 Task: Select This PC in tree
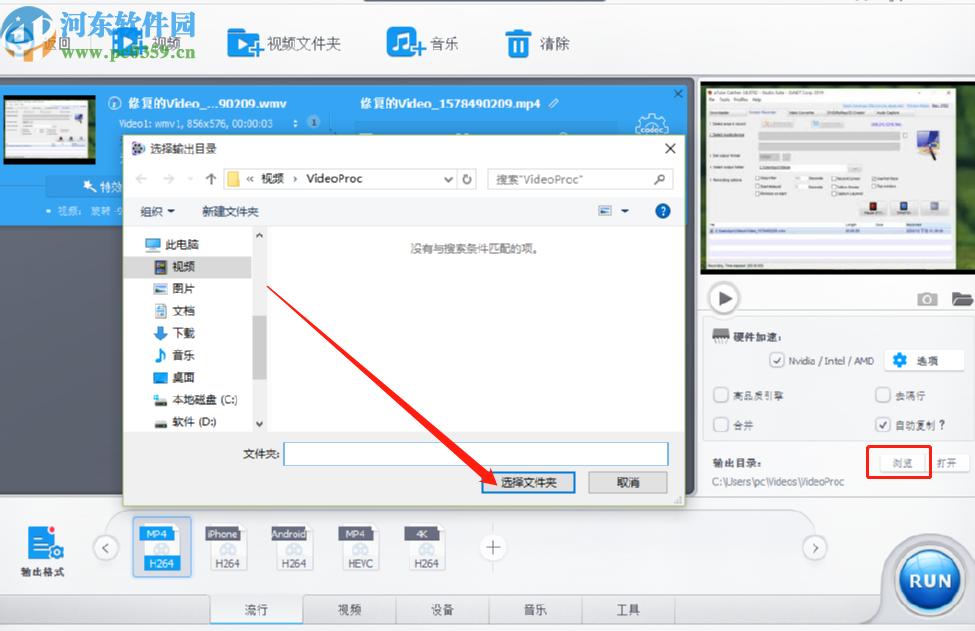pos(172,244)
